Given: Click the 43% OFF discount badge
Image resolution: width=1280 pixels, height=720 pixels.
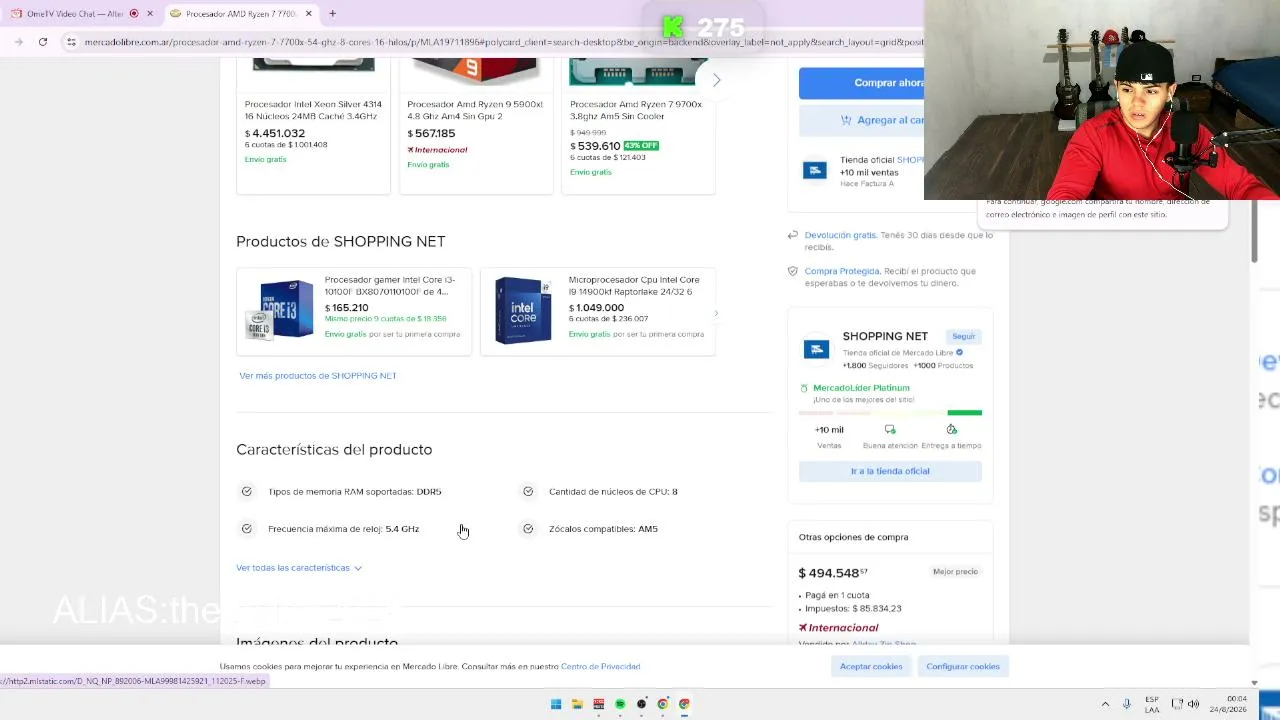Looking at the screenshot, I should [641, 146].
